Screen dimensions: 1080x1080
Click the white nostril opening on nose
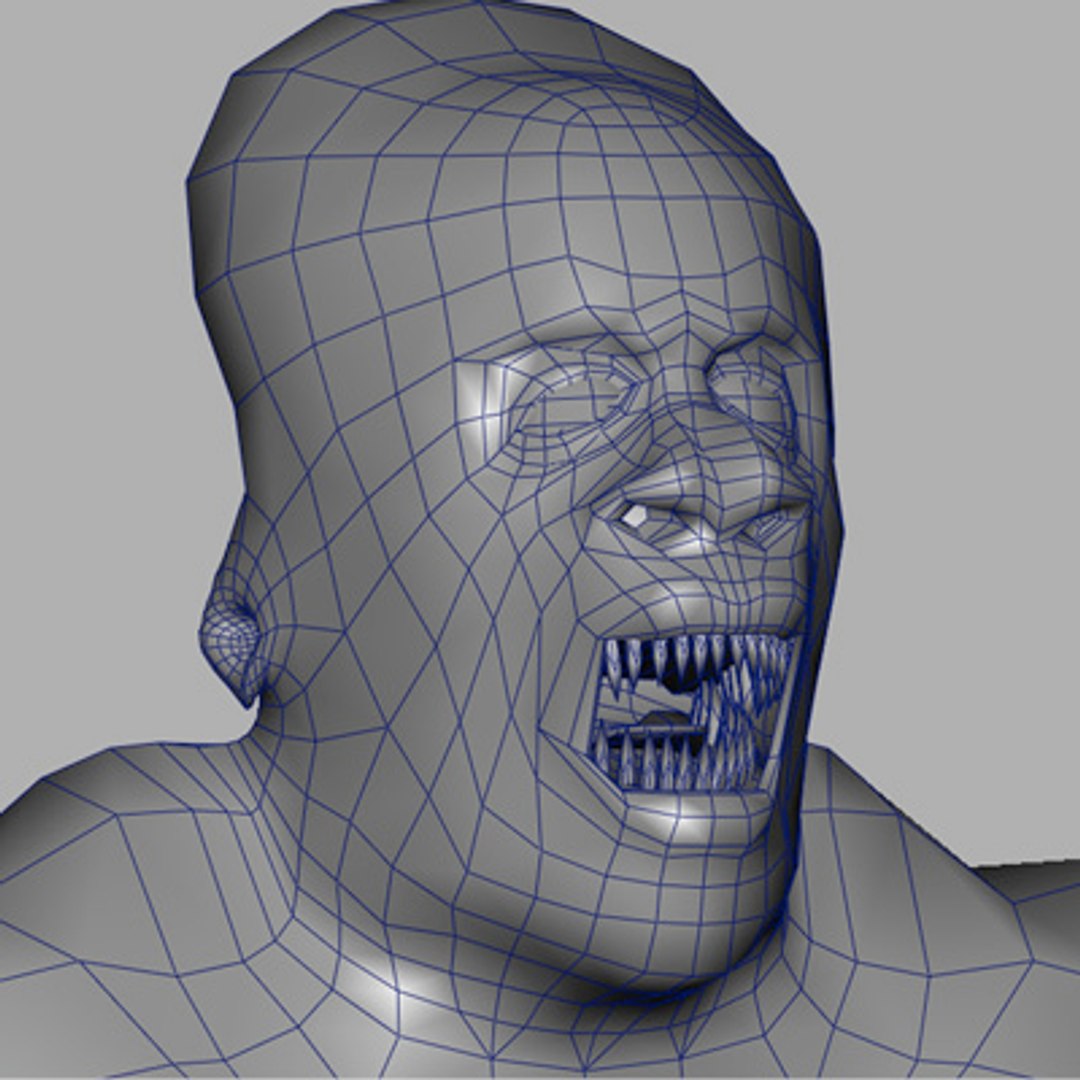point(636,516)
